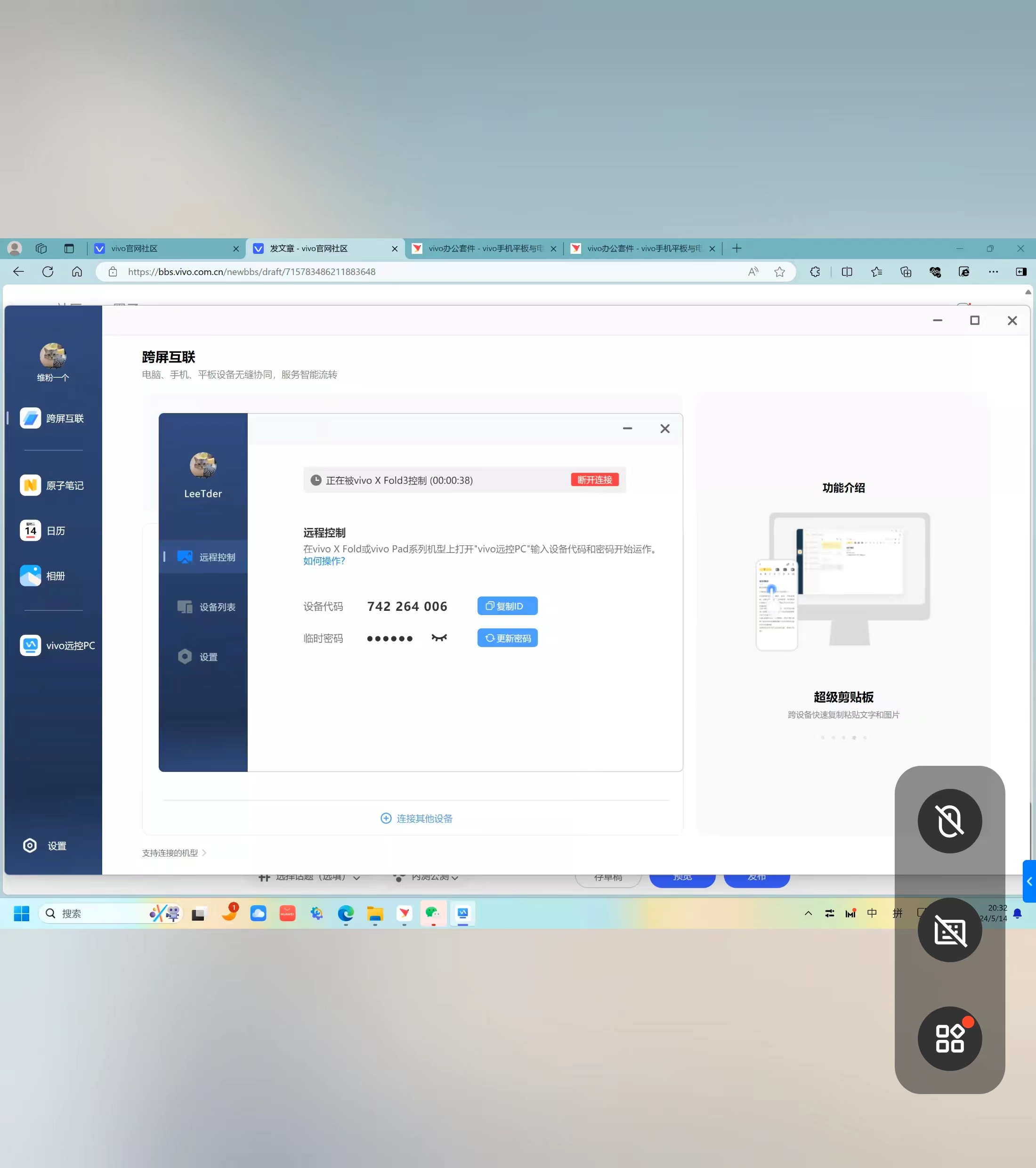Open the notification bell in system tray
The height and width of the screenshot is (1168, 1036).
(x=1017, y=913)
